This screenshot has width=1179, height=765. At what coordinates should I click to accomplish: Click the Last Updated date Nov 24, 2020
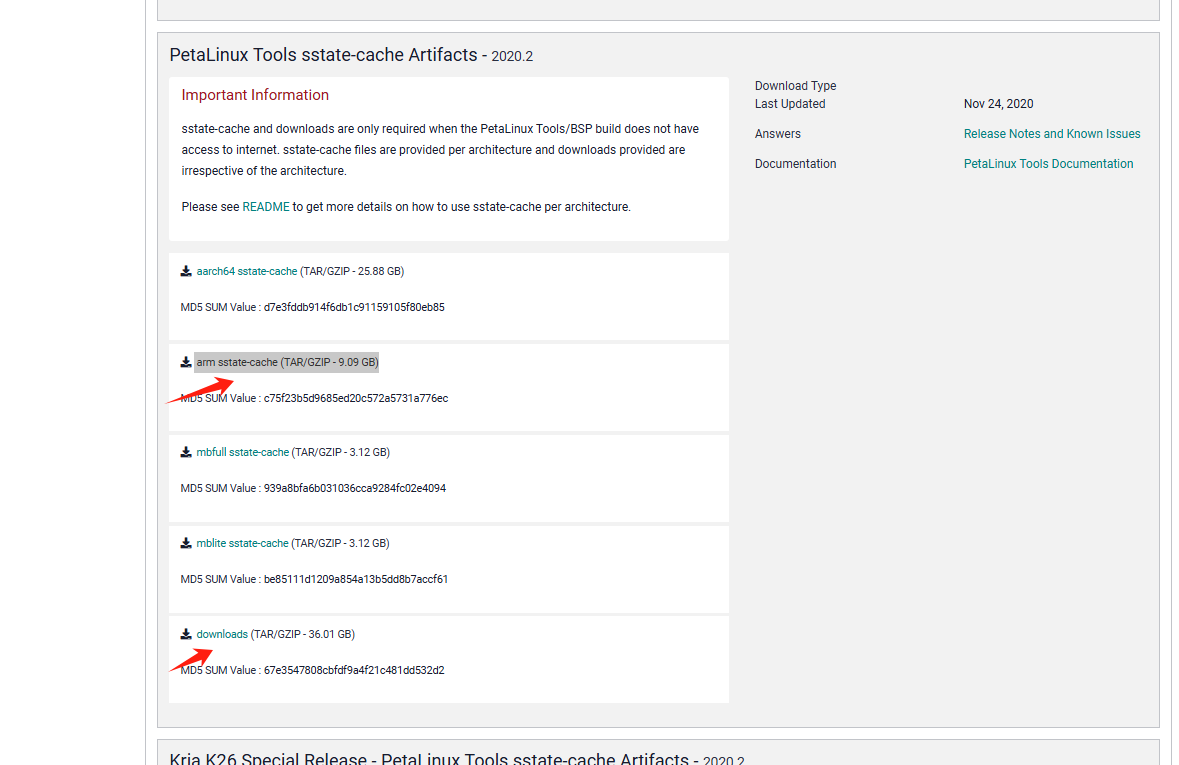click(999, 104)
